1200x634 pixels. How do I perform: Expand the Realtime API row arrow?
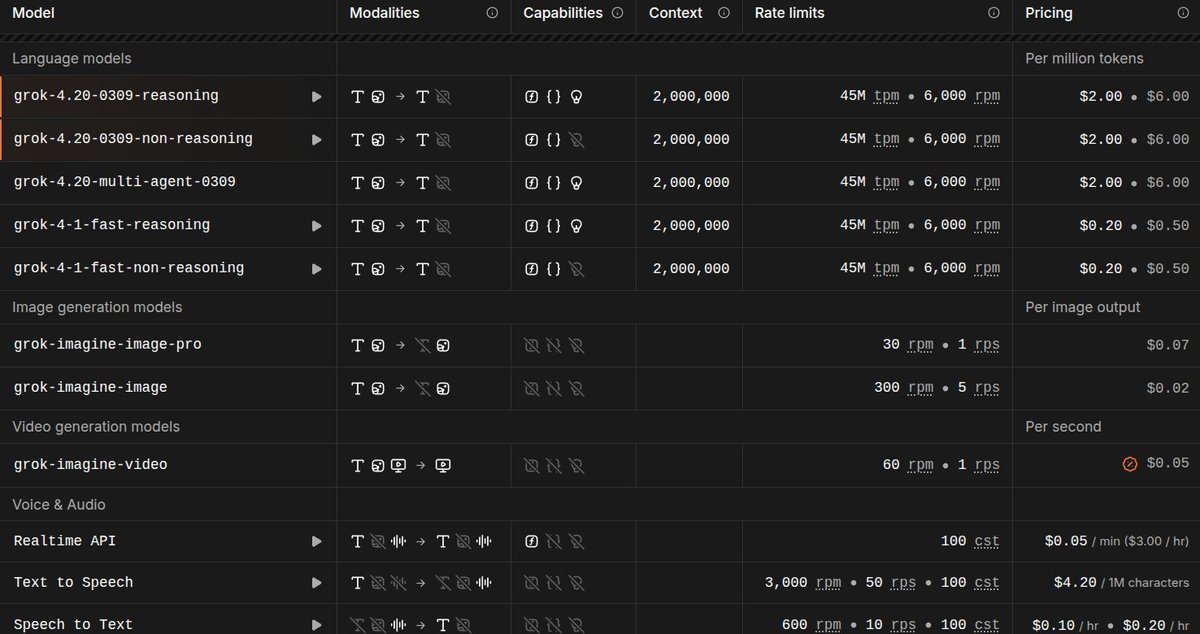[x=317, y=541]
